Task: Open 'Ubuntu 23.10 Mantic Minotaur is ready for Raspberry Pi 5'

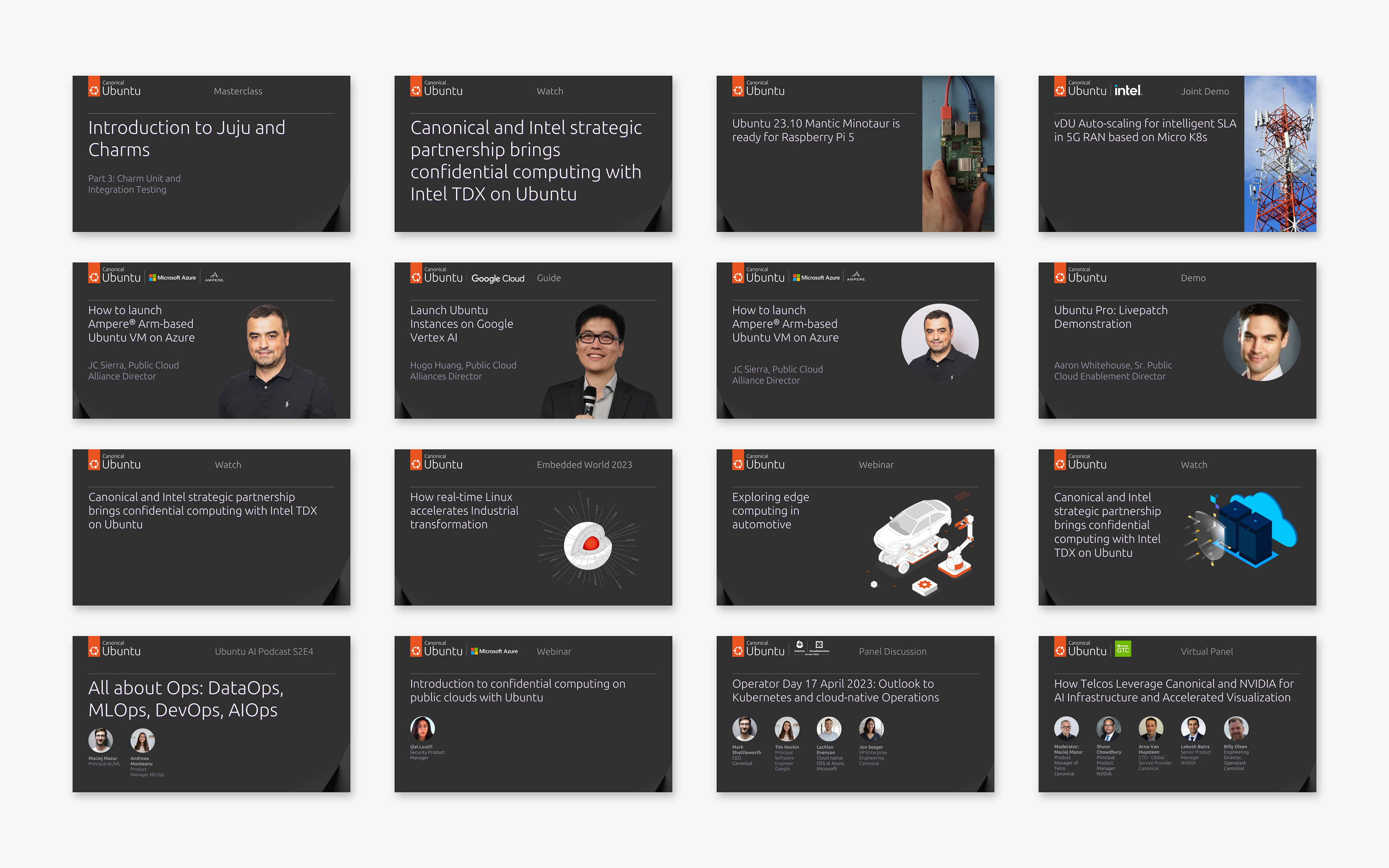Action: pos(816,130)
